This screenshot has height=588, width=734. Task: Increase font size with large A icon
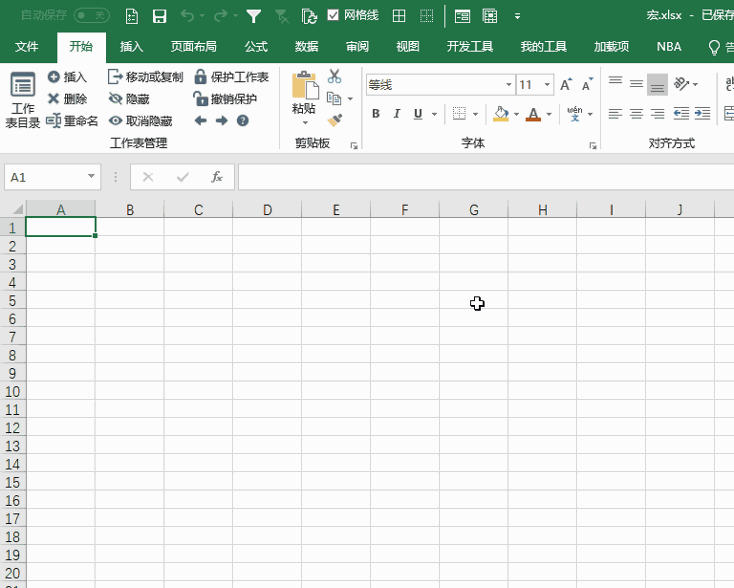(x=566, y=84)
